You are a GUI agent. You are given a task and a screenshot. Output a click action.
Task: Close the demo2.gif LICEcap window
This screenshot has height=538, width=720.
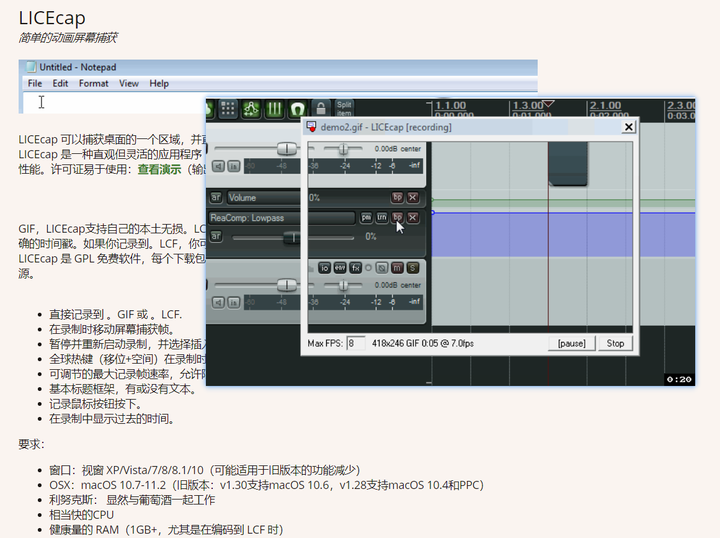click(629, 127)
